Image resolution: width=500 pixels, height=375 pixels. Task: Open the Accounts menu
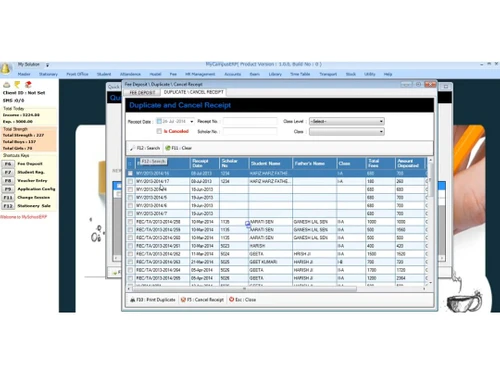tap(233, 74)
